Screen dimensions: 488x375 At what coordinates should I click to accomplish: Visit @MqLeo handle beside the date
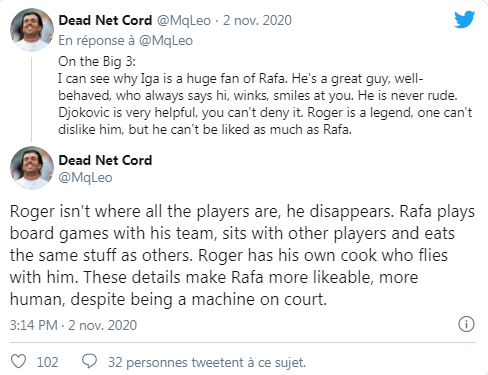tap(184, 20)
